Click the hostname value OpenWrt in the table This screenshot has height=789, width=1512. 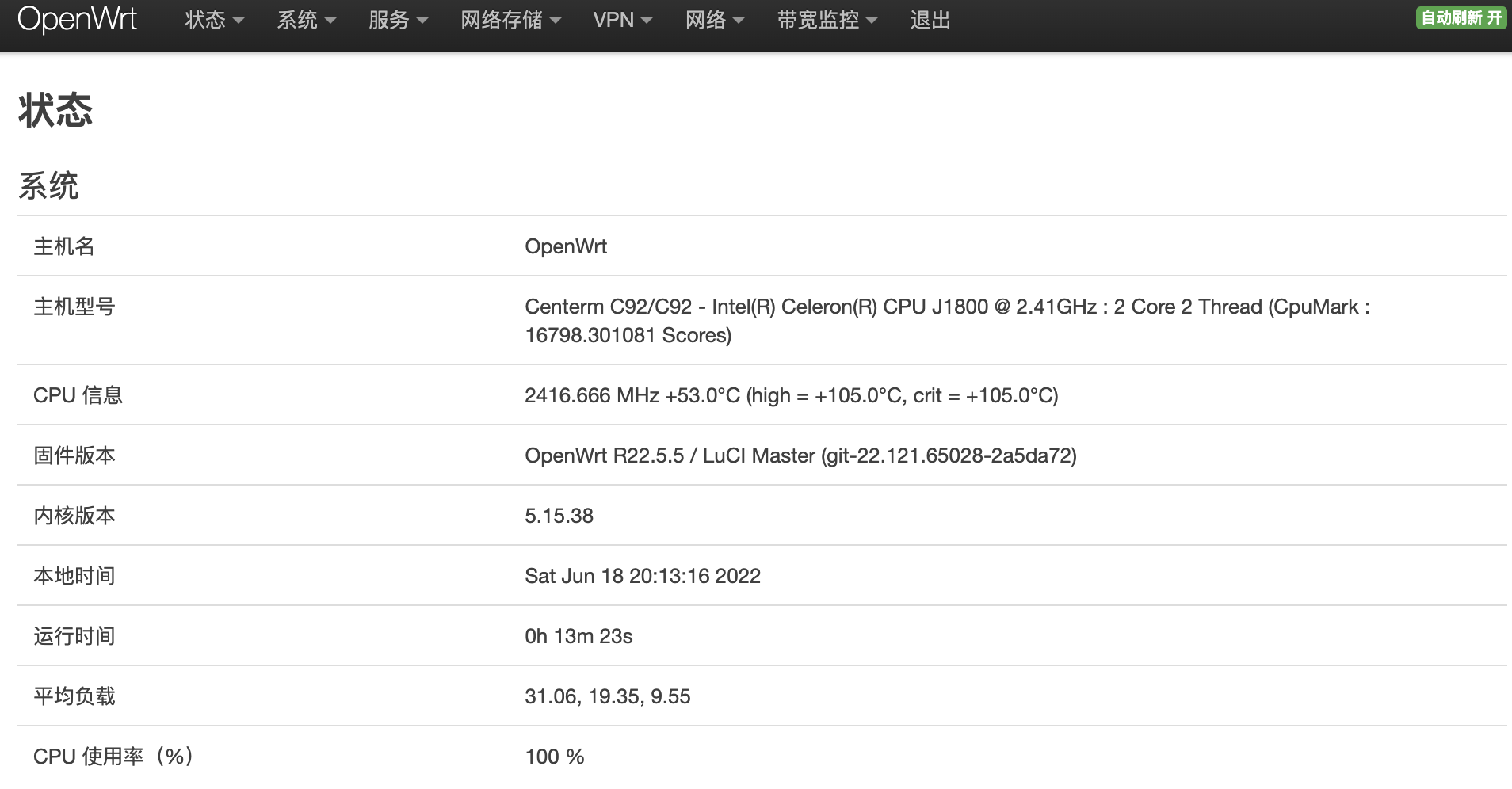pos(566,246)
